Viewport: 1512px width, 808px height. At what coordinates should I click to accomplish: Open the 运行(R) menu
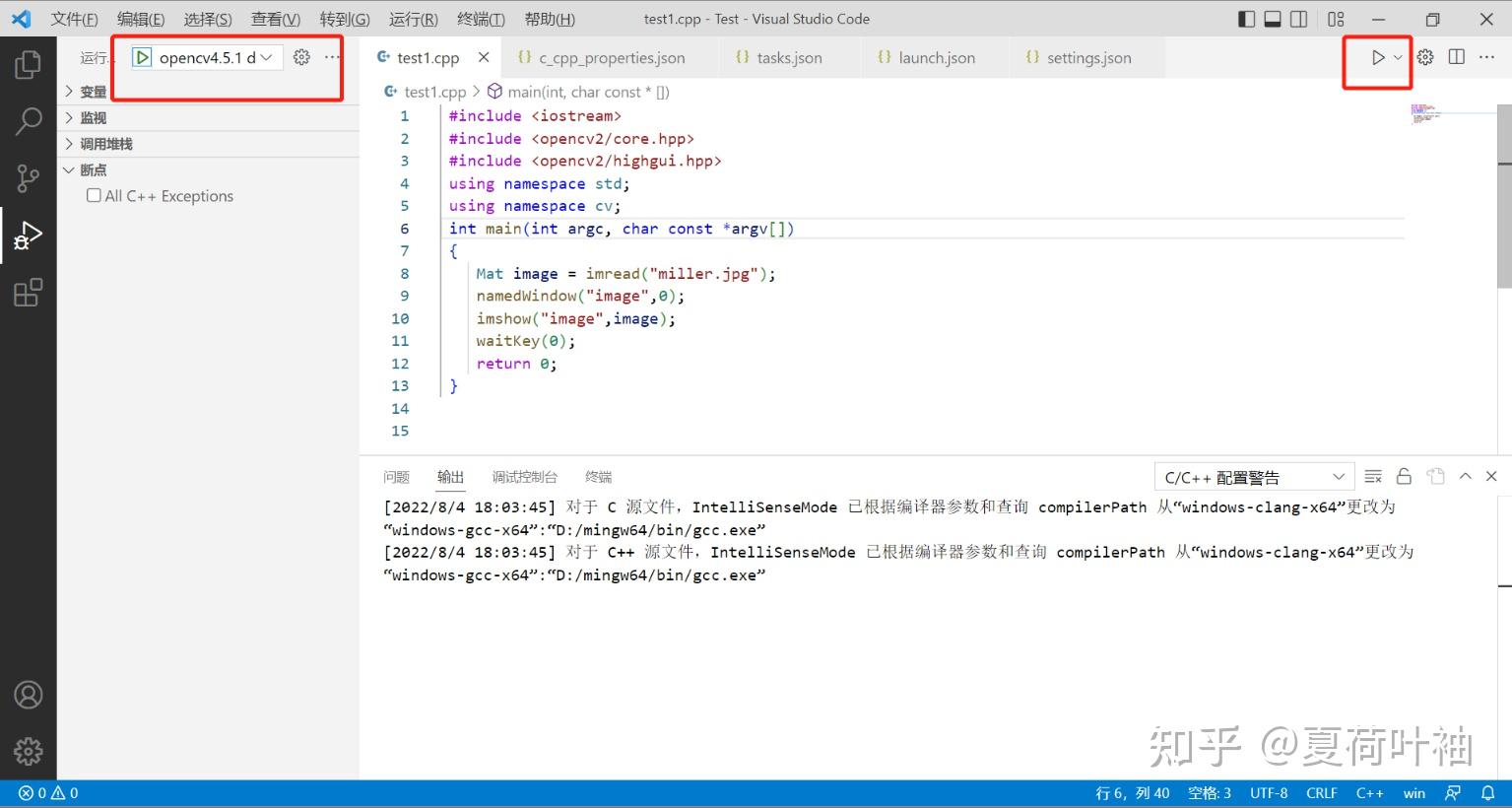pos(413,18)
